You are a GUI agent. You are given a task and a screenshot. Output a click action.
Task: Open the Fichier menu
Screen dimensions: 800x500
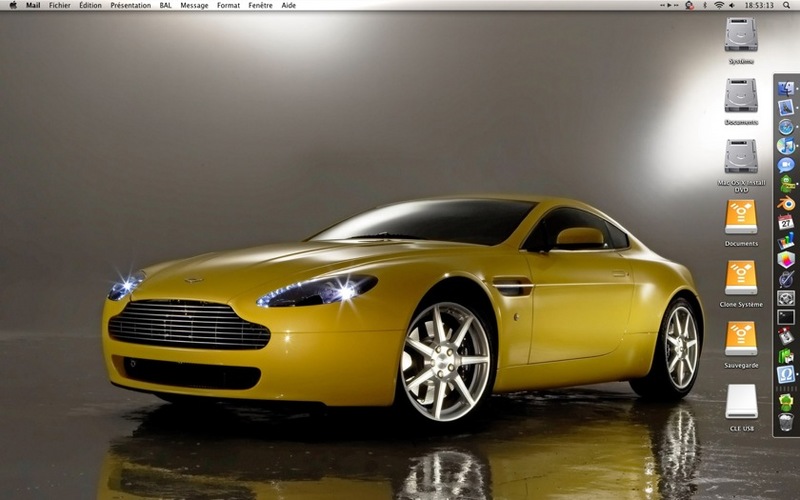pos(60,5)
